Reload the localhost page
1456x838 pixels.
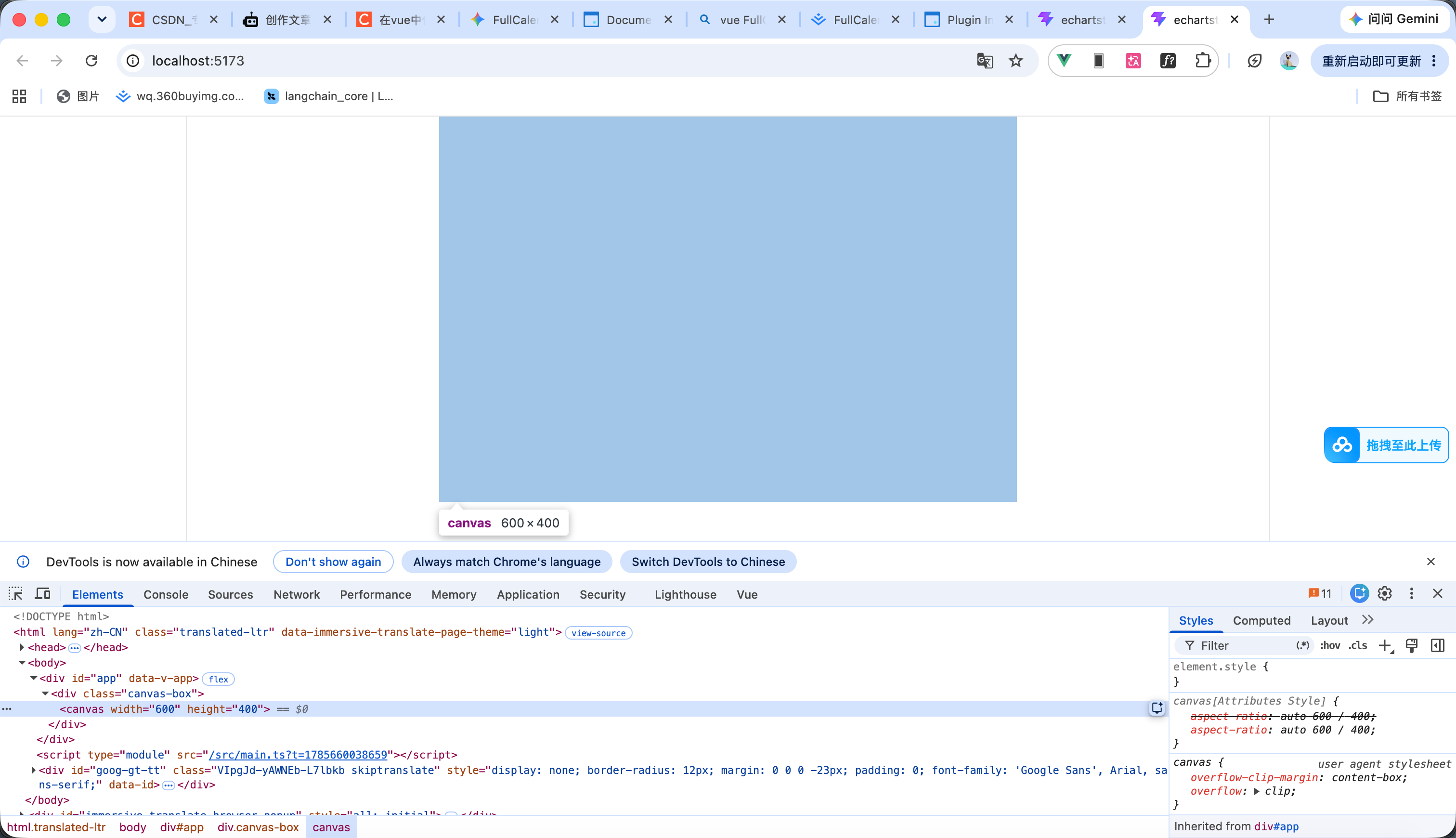(91, 61)
